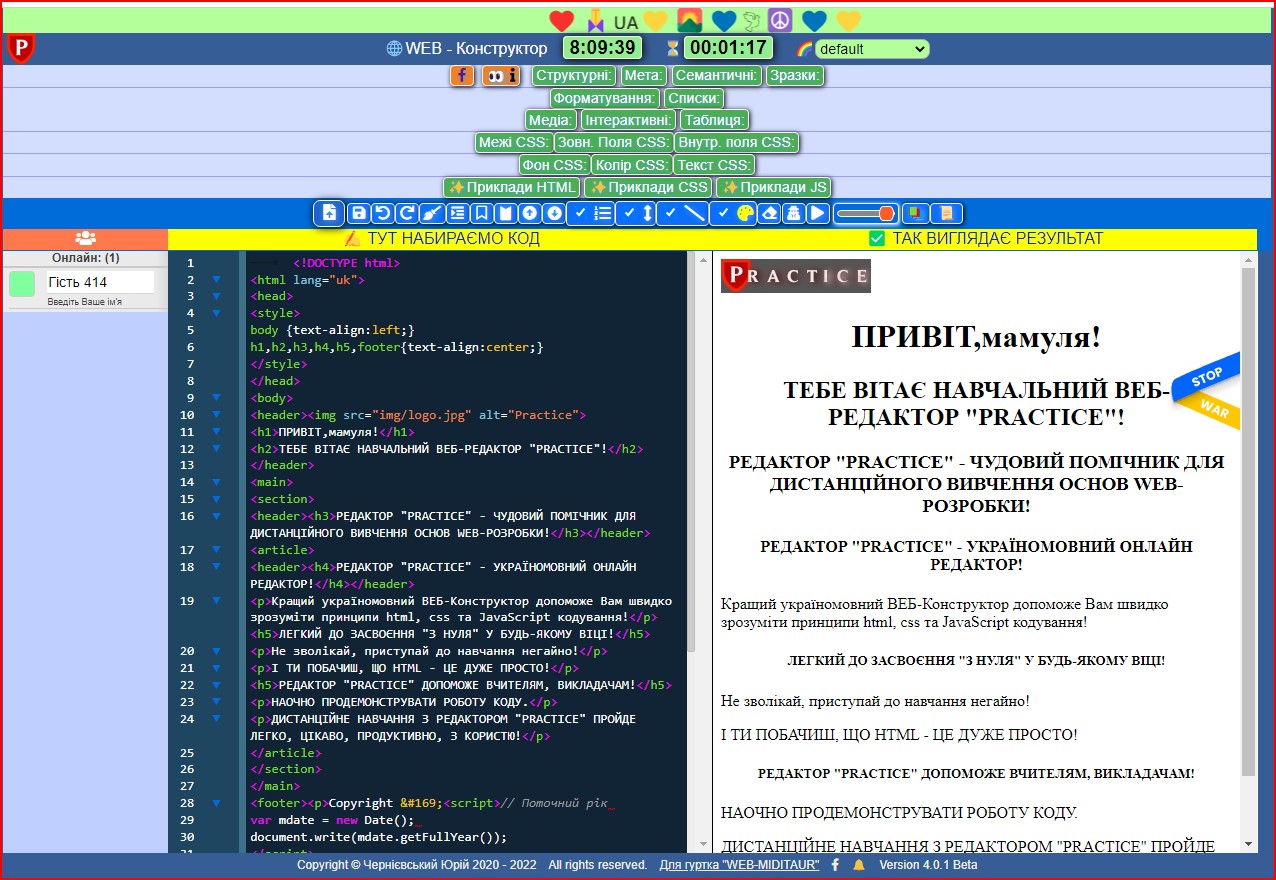Toggle the vertical arrows checkbox
The width and height of the screenshot is (1276, 880).
click(636, 213)
